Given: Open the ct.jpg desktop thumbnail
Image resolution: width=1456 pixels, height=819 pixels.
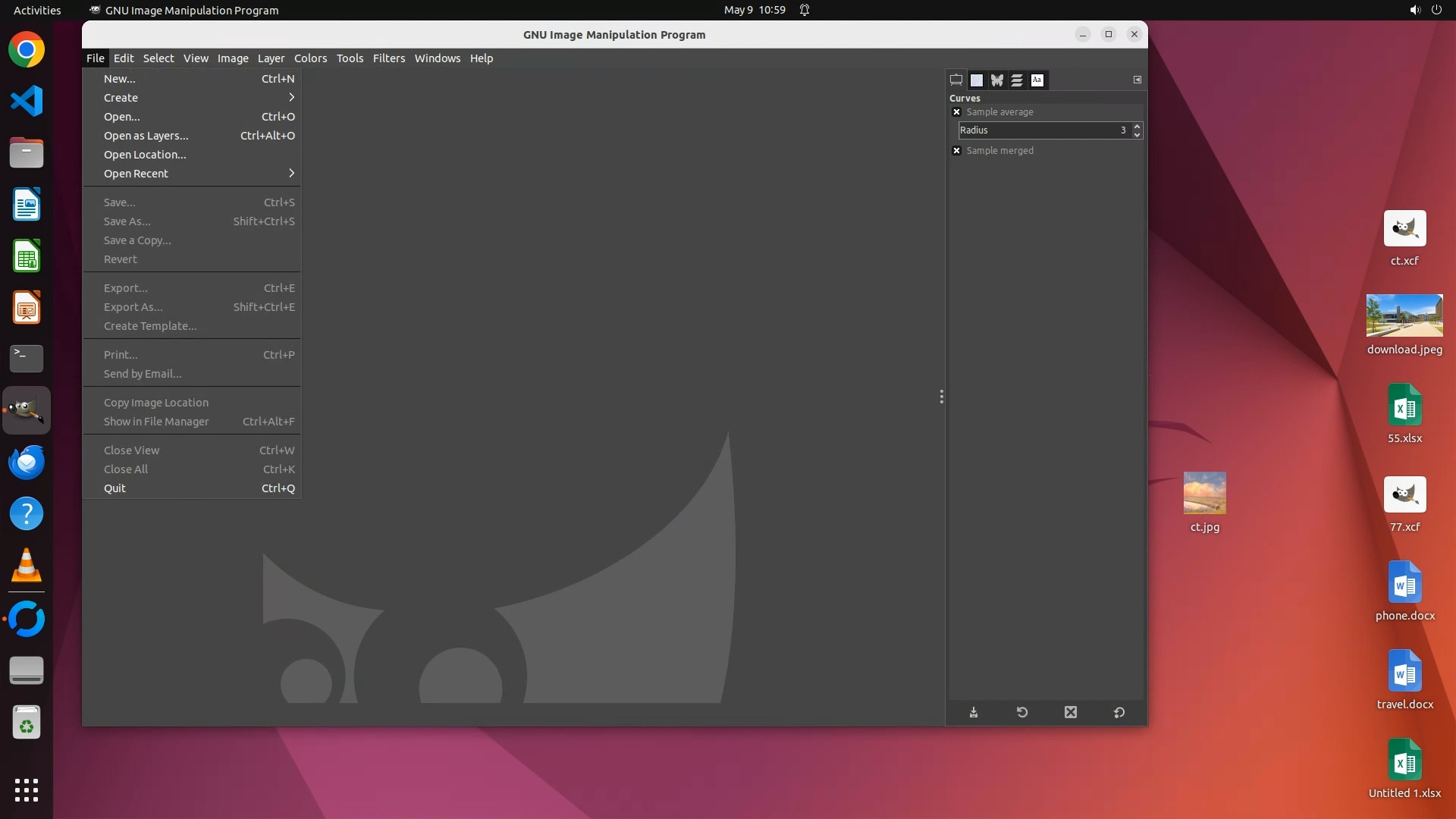Looking at the screenshot, I should 1204,493.
